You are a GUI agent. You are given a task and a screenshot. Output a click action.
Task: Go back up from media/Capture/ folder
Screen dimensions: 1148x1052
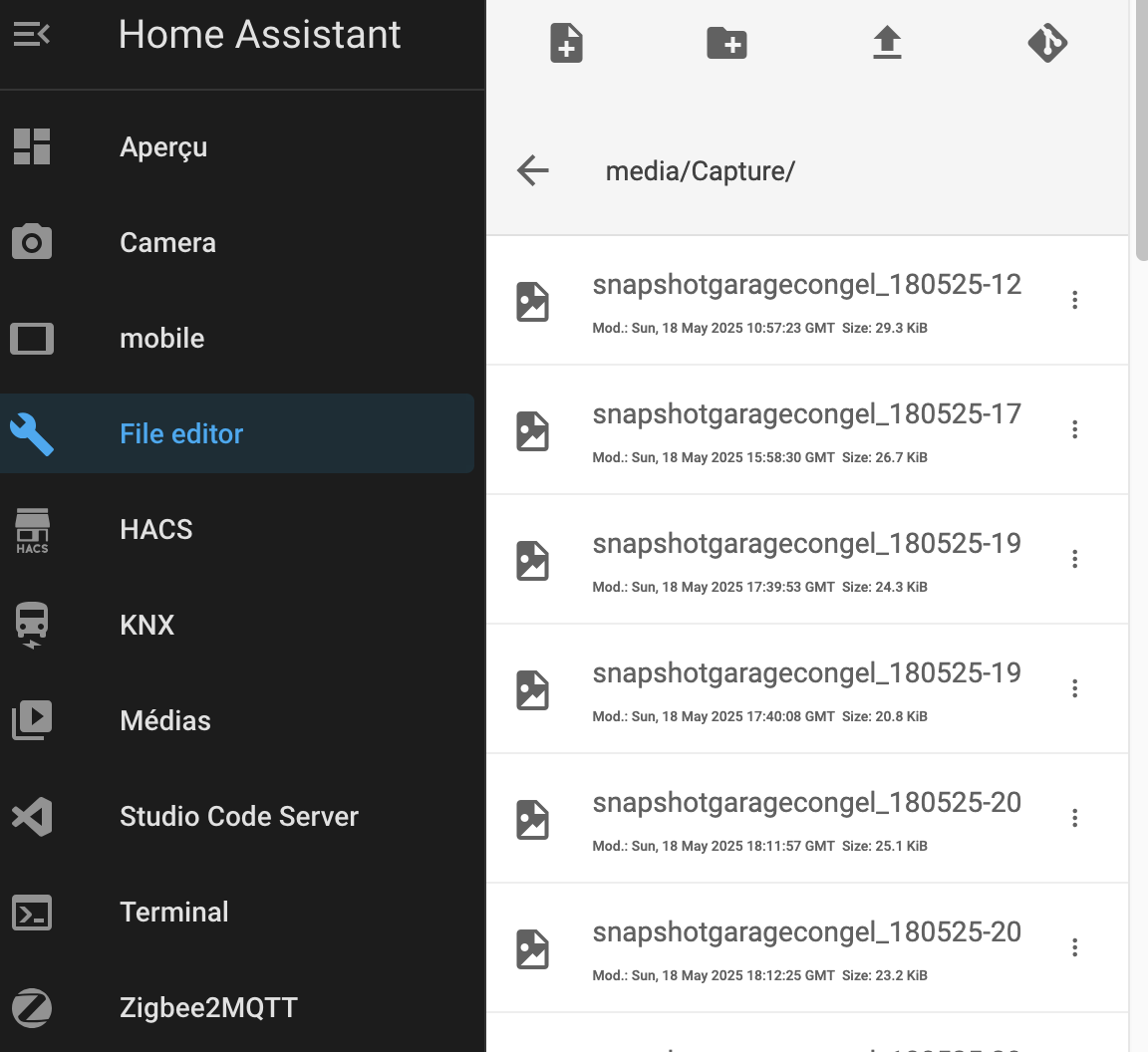click(x=532, y=170)
